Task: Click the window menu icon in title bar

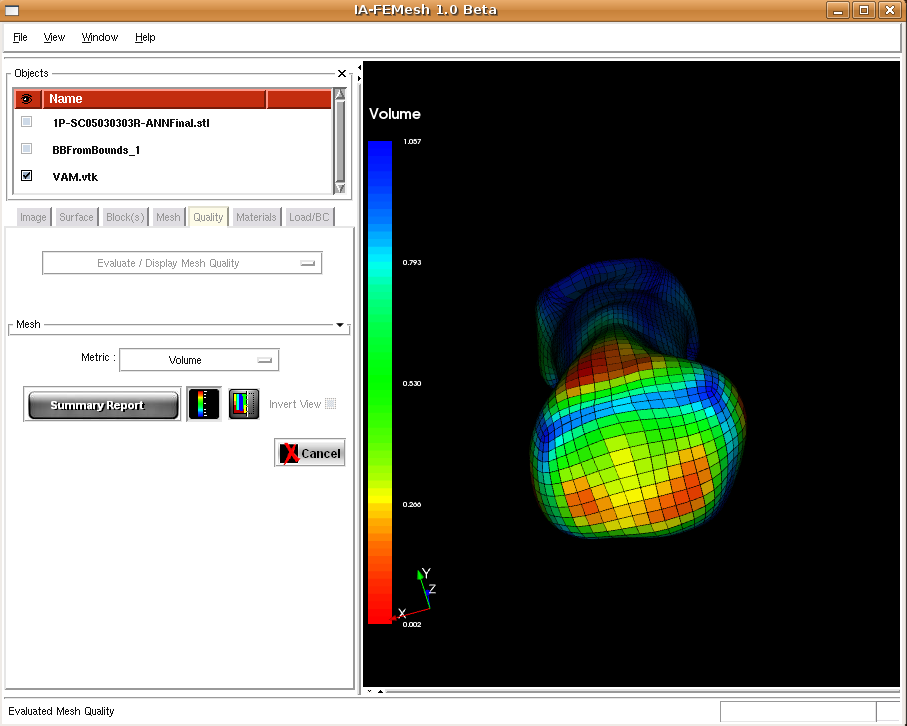Action: [x=13, y=10]
